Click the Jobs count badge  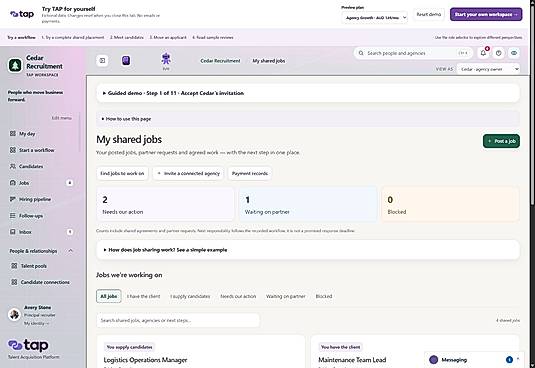tap(70, 183)
